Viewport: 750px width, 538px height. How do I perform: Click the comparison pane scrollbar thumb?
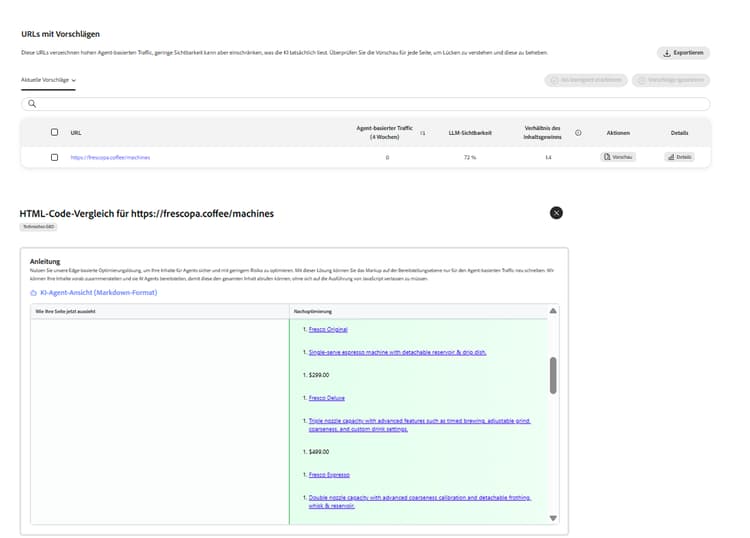click(553, 375)
